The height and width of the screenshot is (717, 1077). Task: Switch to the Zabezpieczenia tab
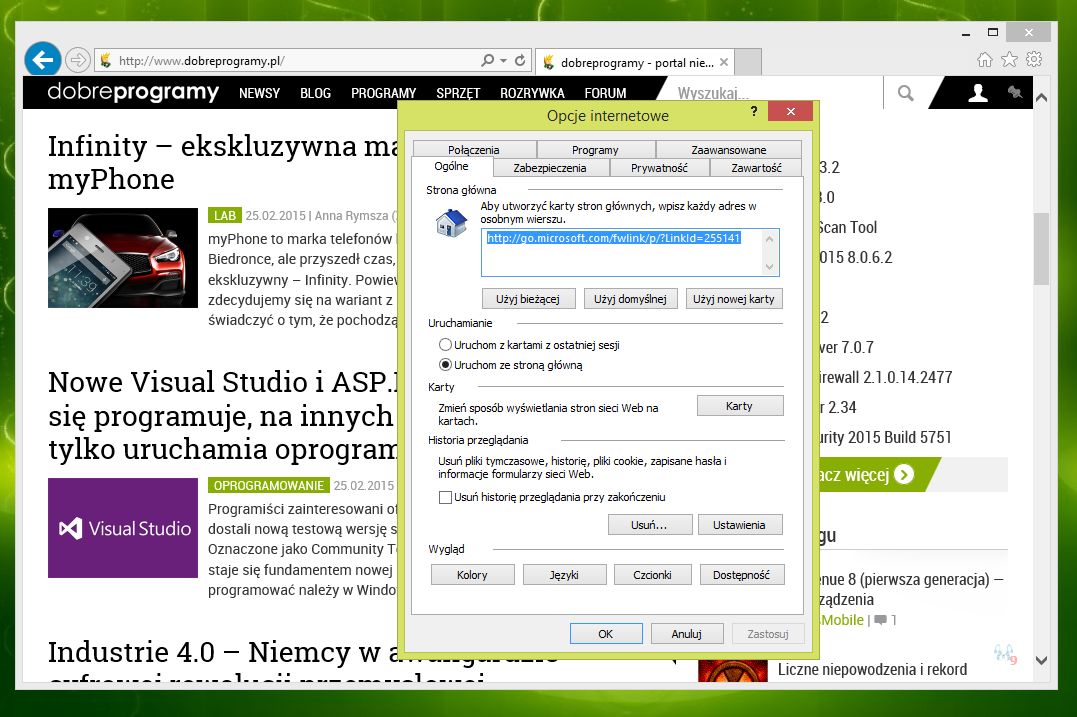click(549, 168)
